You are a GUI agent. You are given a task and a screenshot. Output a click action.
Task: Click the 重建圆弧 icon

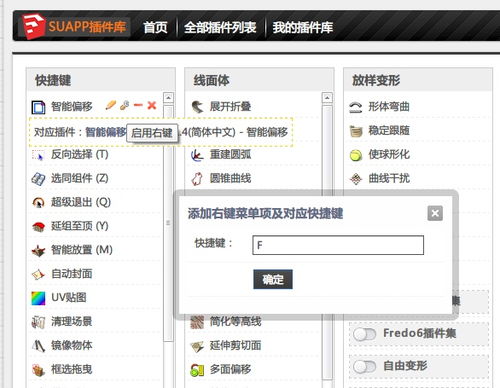pyautogui.click(x=197, y=155)
